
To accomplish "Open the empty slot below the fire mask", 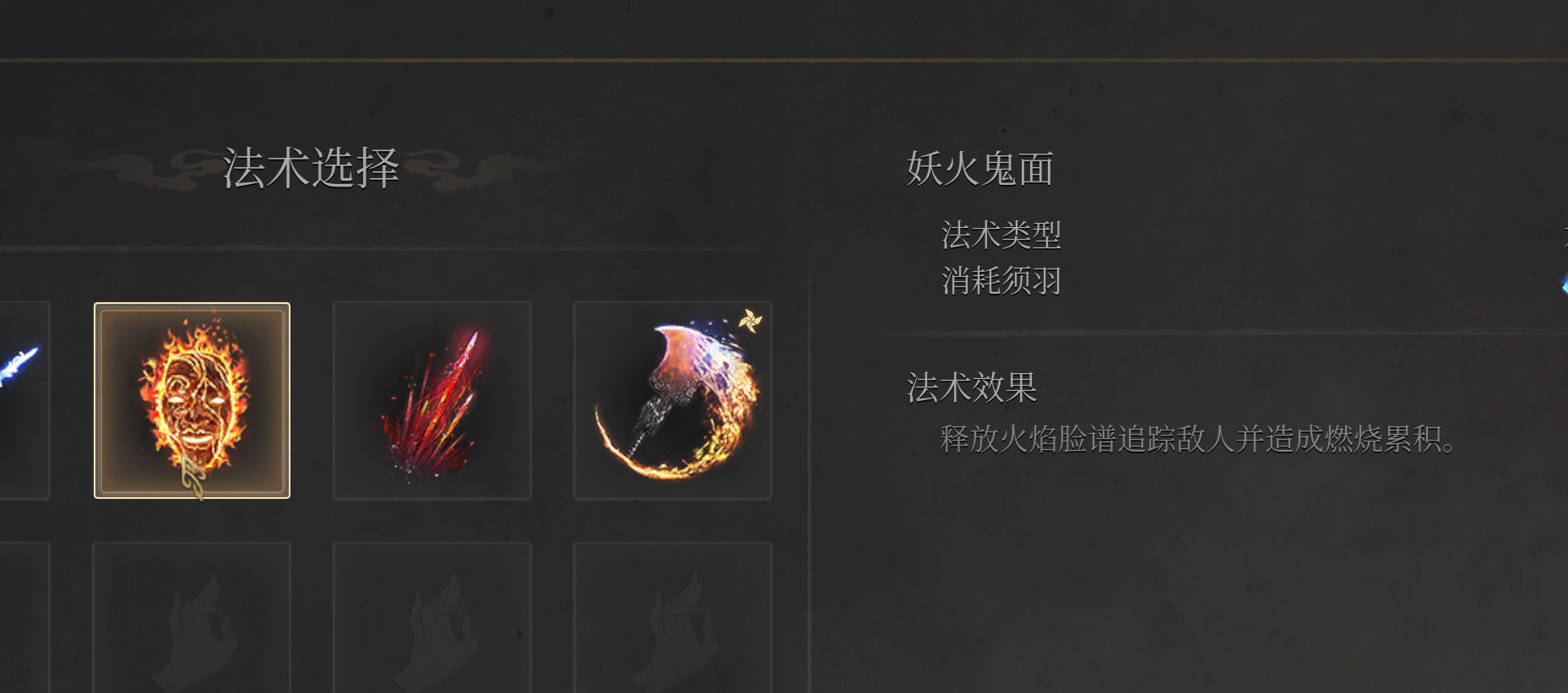I will 192,617.
